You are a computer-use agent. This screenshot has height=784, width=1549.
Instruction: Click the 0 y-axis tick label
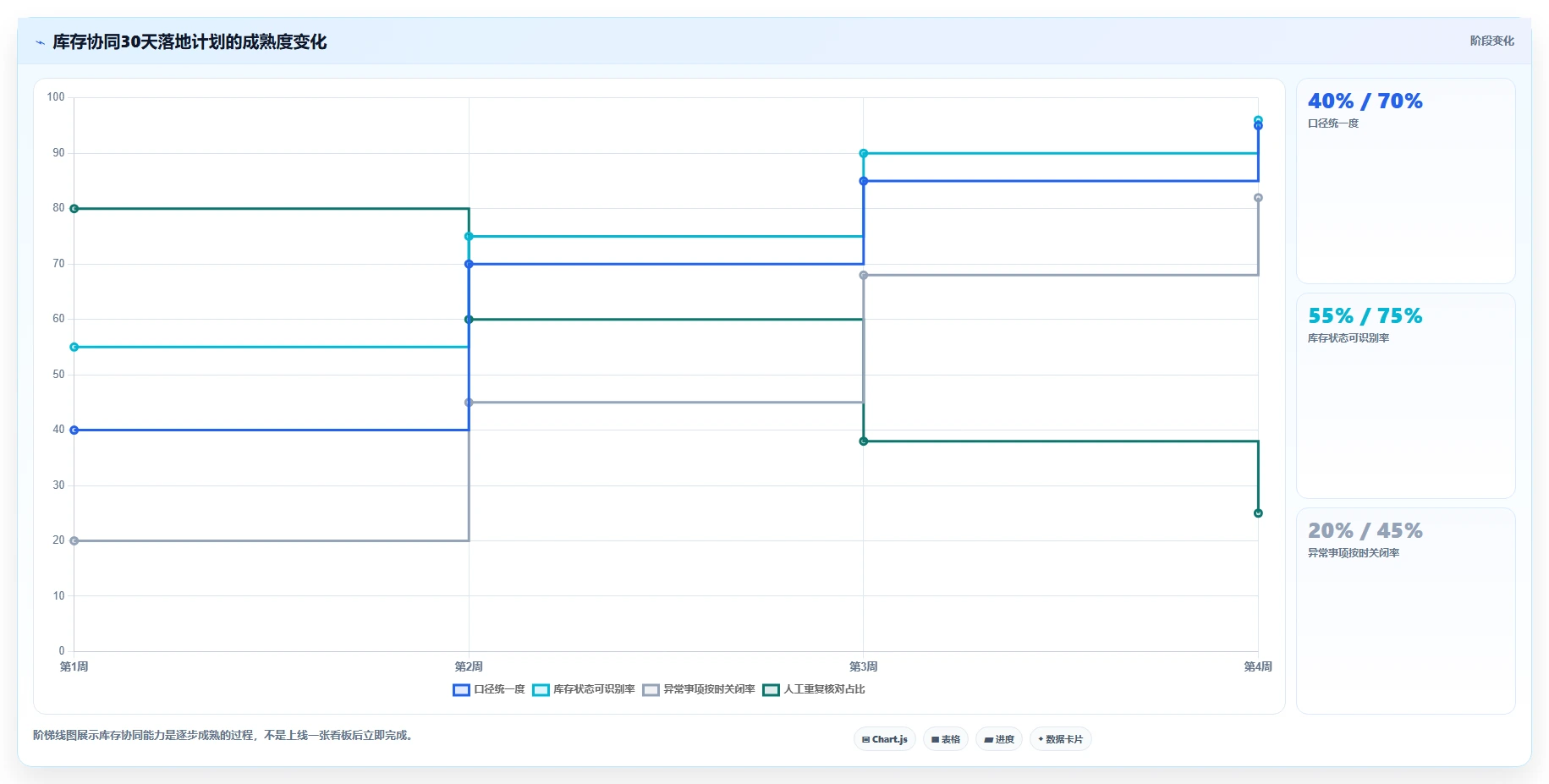[62, 651]
